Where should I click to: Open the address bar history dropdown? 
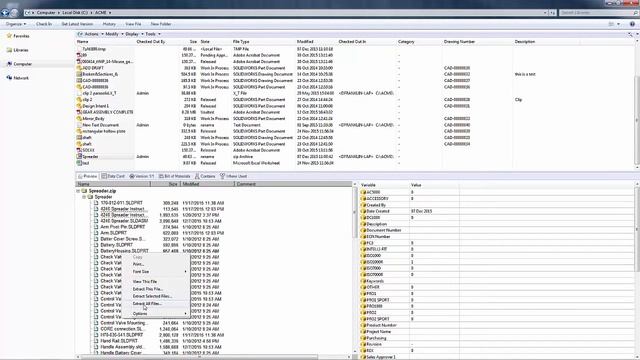click(545, 13)
